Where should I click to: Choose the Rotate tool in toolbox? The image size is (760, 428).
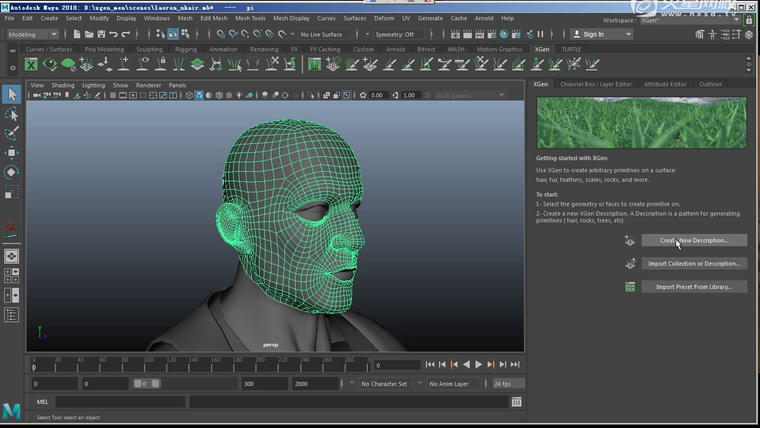[12, 171]
